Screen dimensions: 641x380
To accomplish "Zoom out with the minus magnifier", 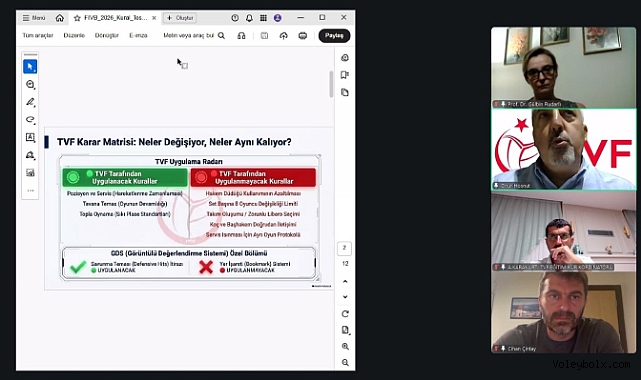I will tap(345, 363).
